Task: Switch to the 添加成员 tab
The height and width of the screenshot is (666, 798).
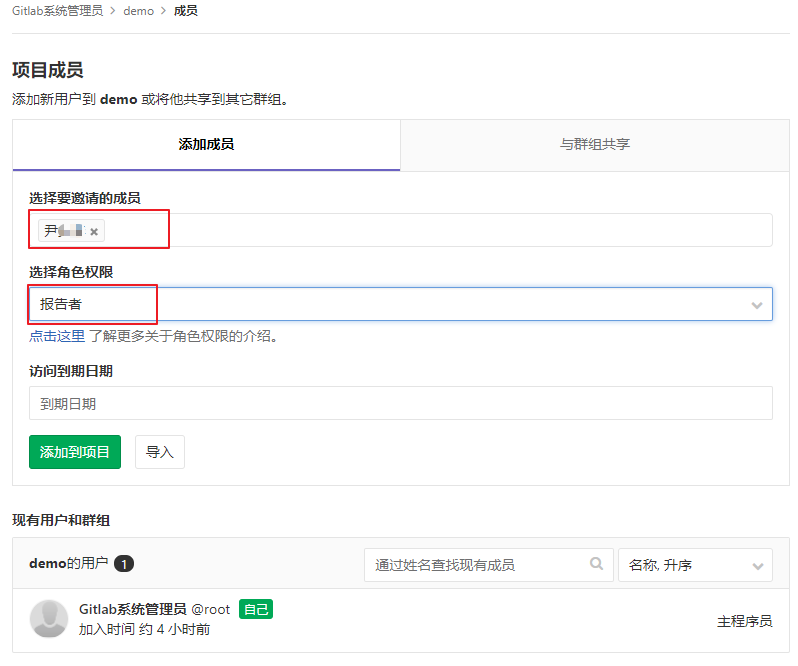Action: point(206,144)
